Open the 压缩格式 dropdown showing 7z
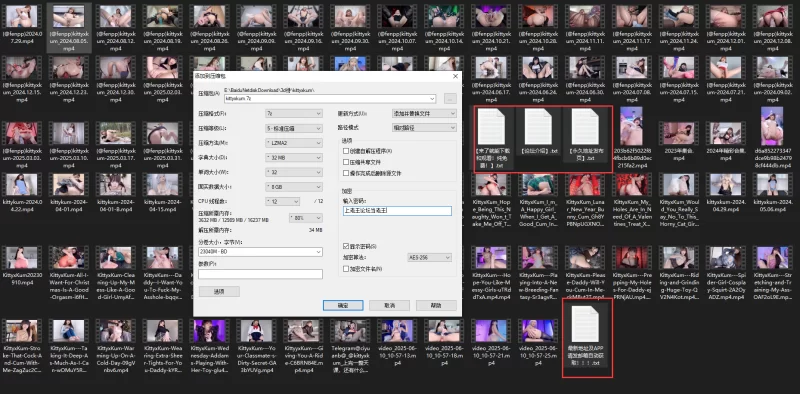This screenshot has width=800, height=394. 294,113
